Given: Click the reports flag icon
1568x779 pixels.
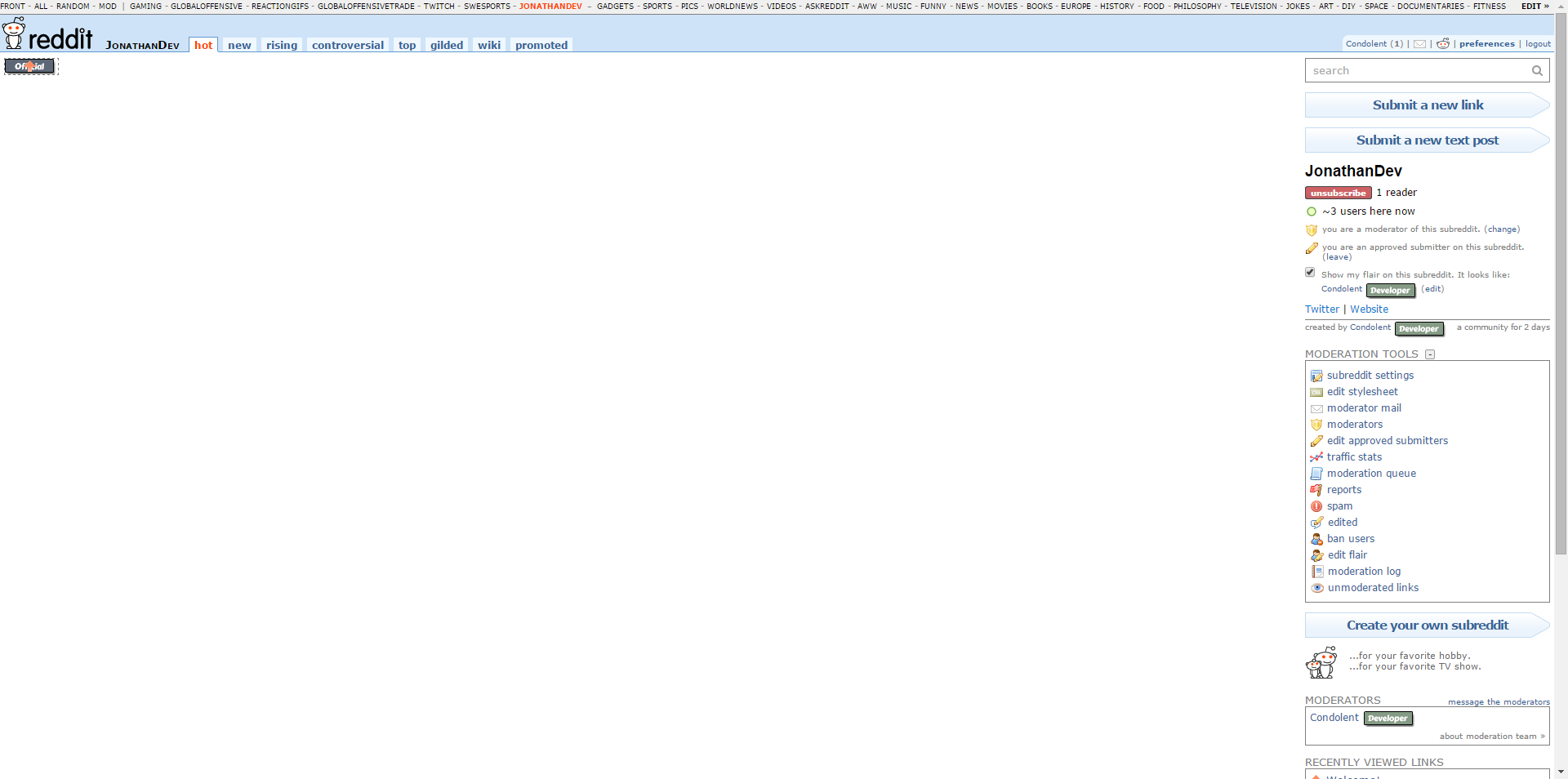Looking at the screenshot, I should click(1316, 490).
